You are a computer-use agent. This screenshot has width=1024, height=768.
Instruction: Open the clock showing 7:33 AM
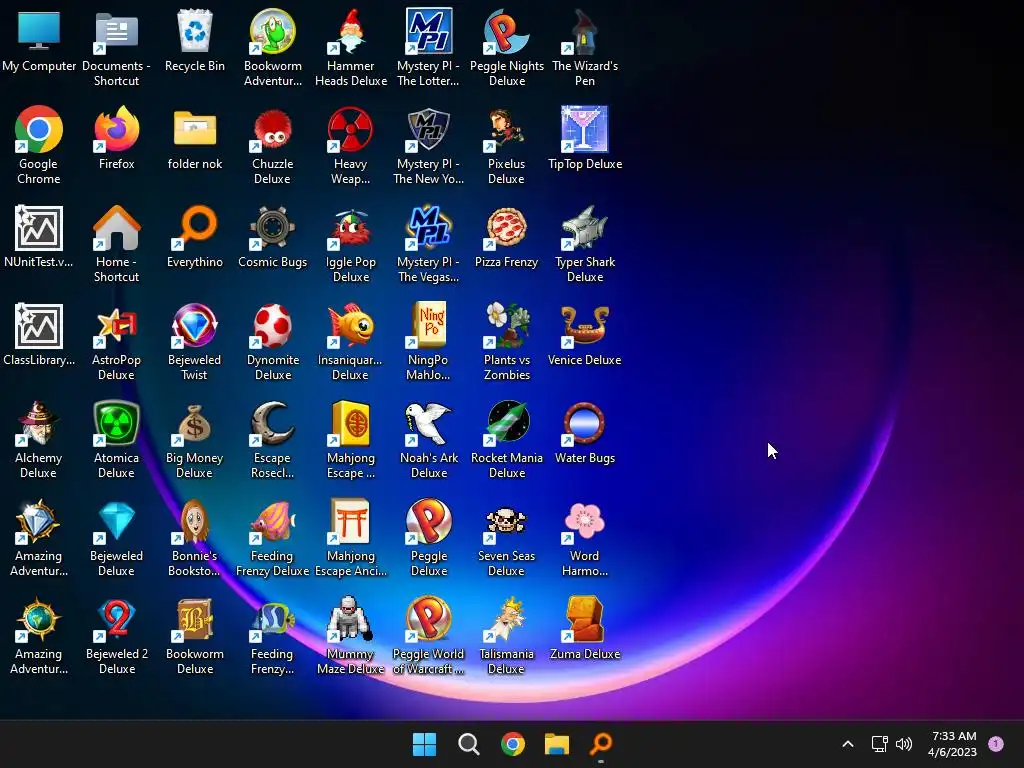pos(953,744)
